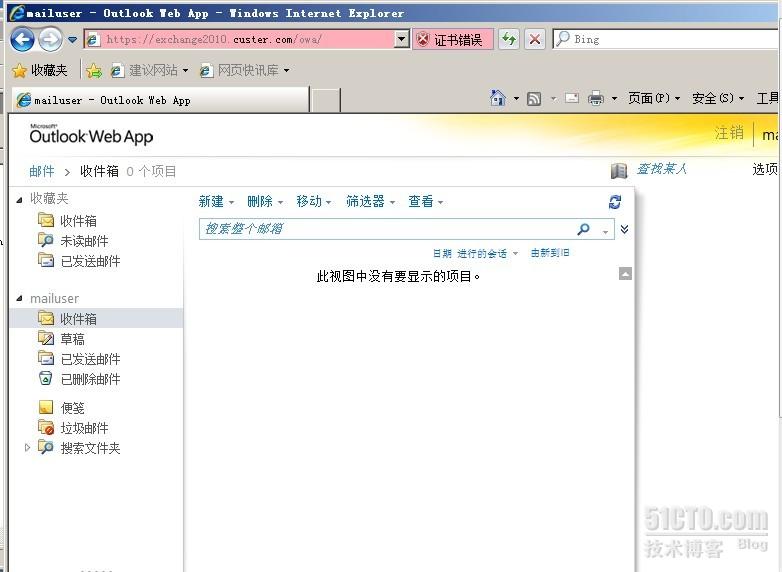
Task: Select 收件箱 under mailuser
Action: (97, 319)
